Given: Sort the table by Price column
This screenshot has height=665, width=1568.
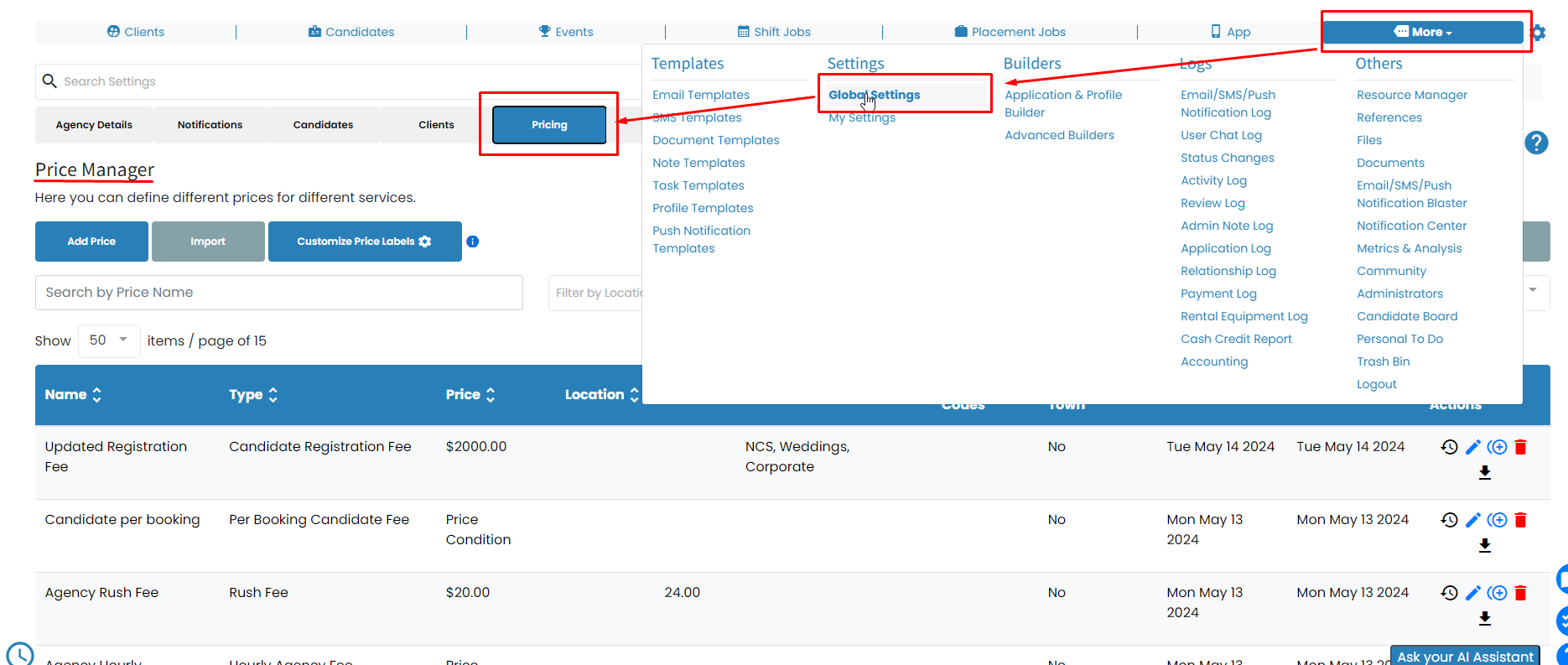Looking at the screenshot, I should click(x=470, y=395).
